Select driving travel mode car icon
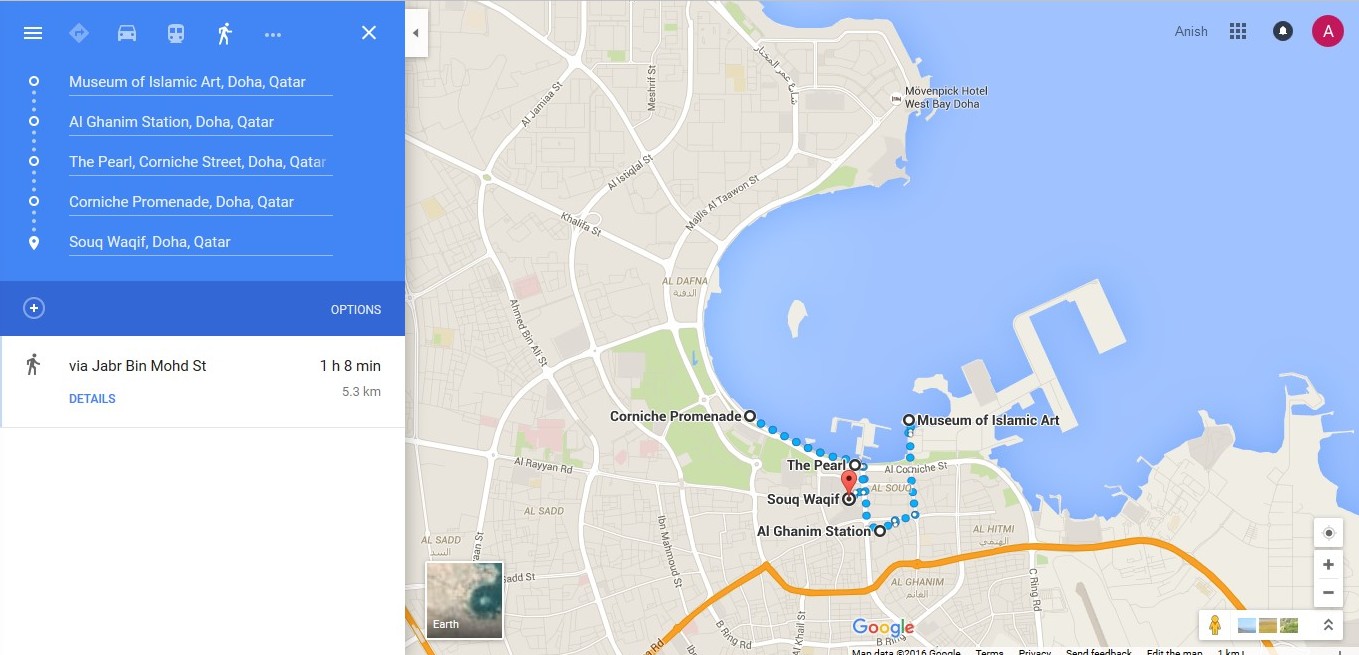 pos(127,33)
